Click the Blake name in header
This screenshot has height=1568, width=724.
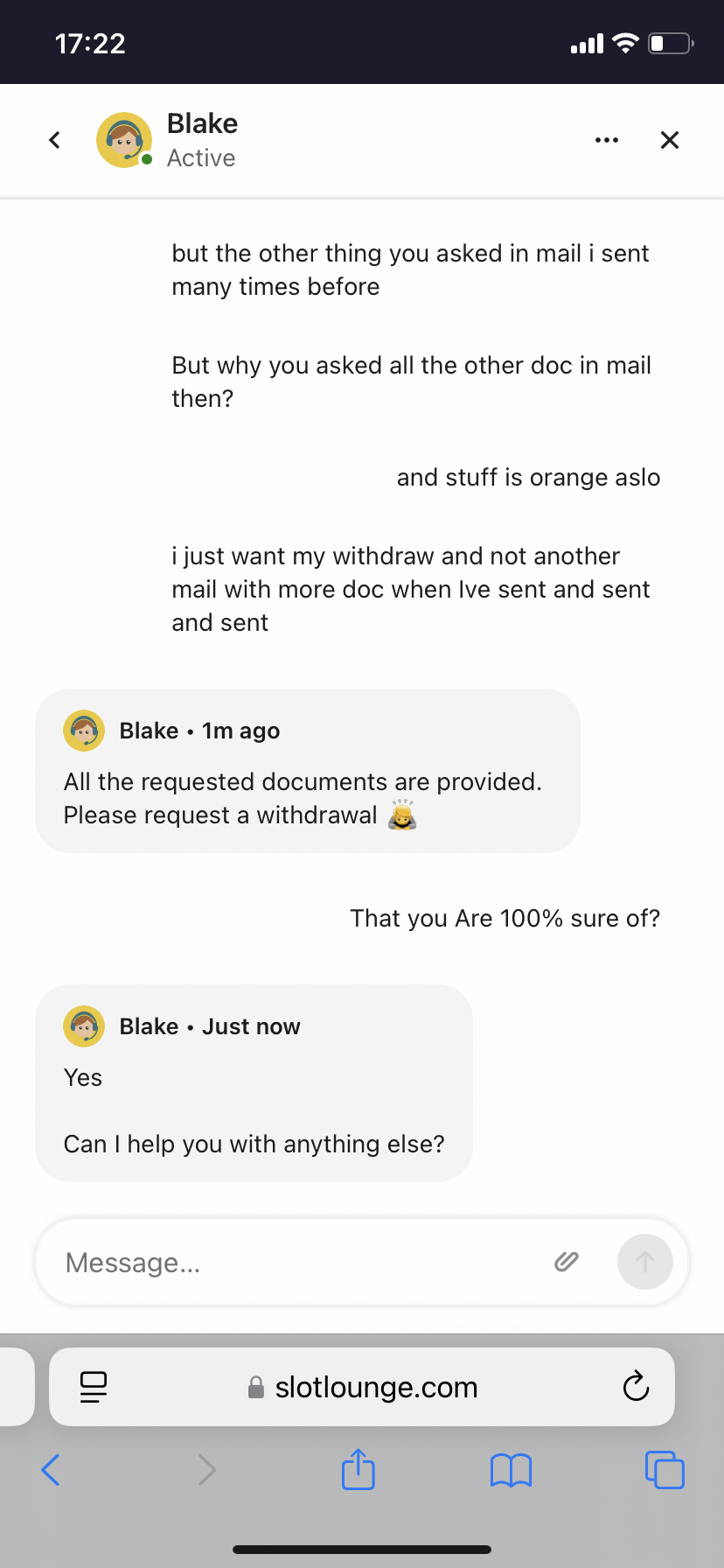[x=202, y=124]
